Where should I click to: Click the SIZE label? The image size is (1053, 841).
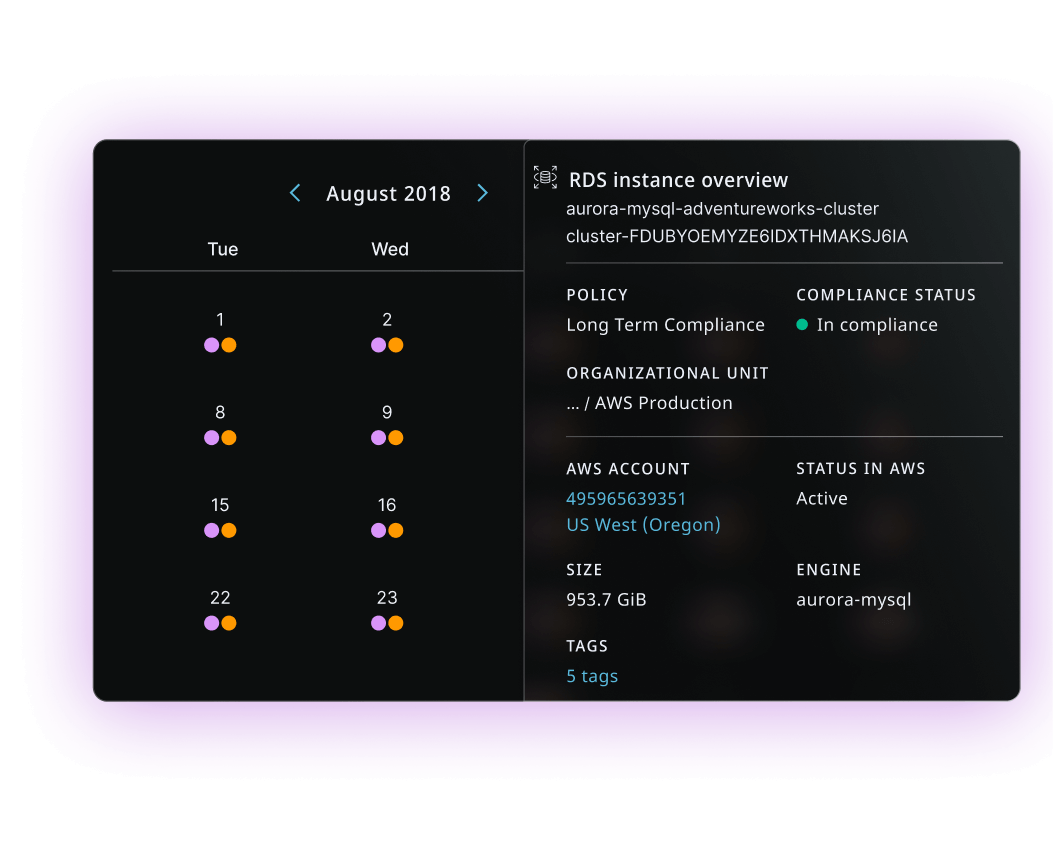coord(584,570)
